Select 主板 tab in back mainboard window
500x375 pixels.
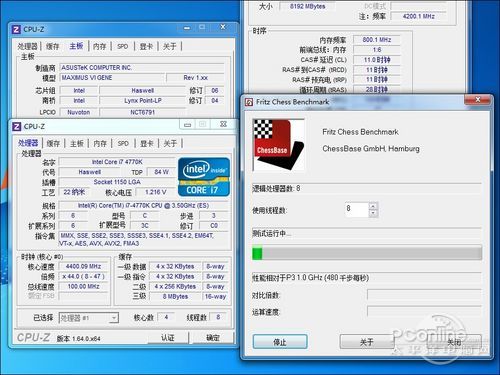tap(76, 46)
